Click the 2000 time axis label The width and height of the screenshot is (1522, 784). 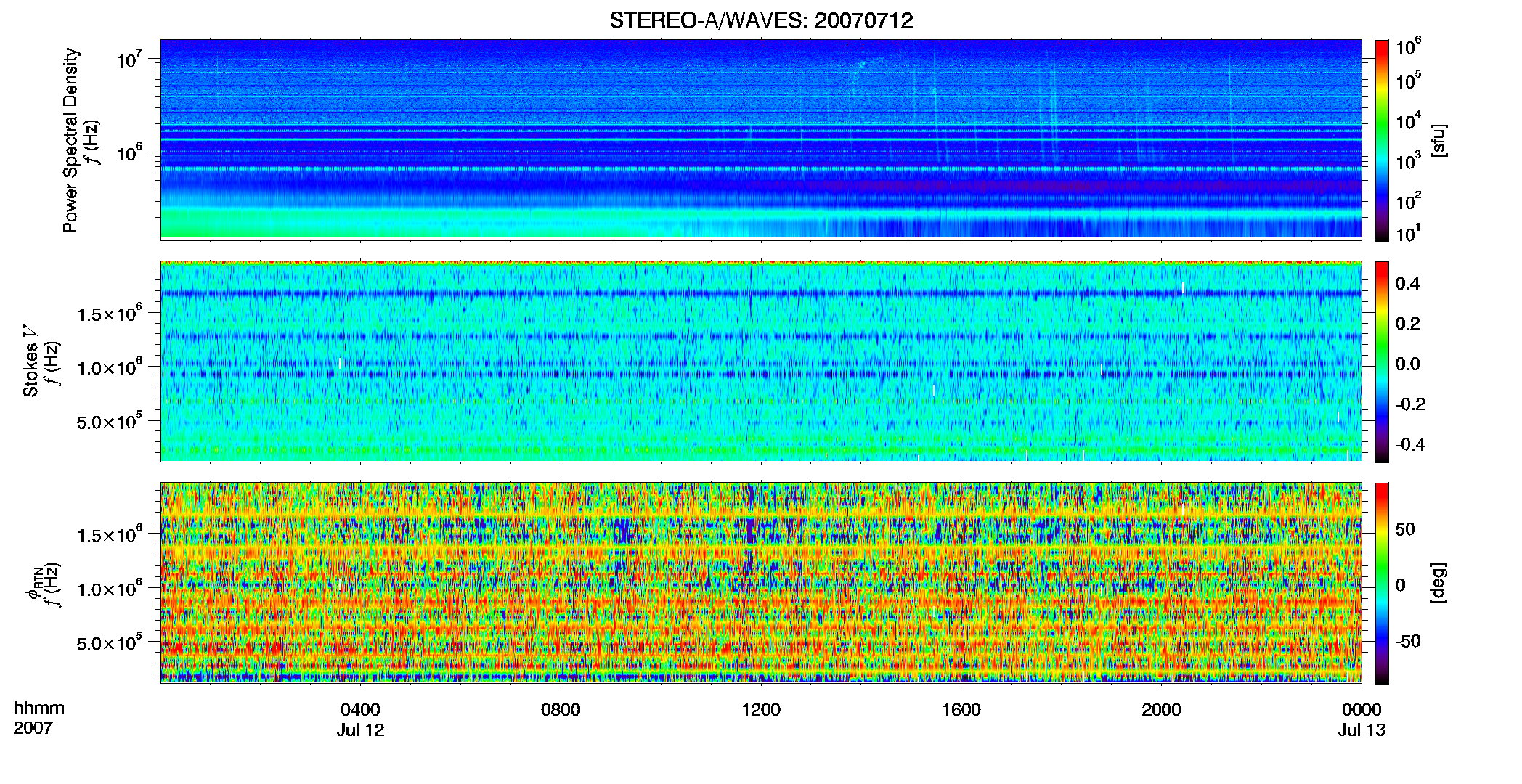coord(1161,709)
